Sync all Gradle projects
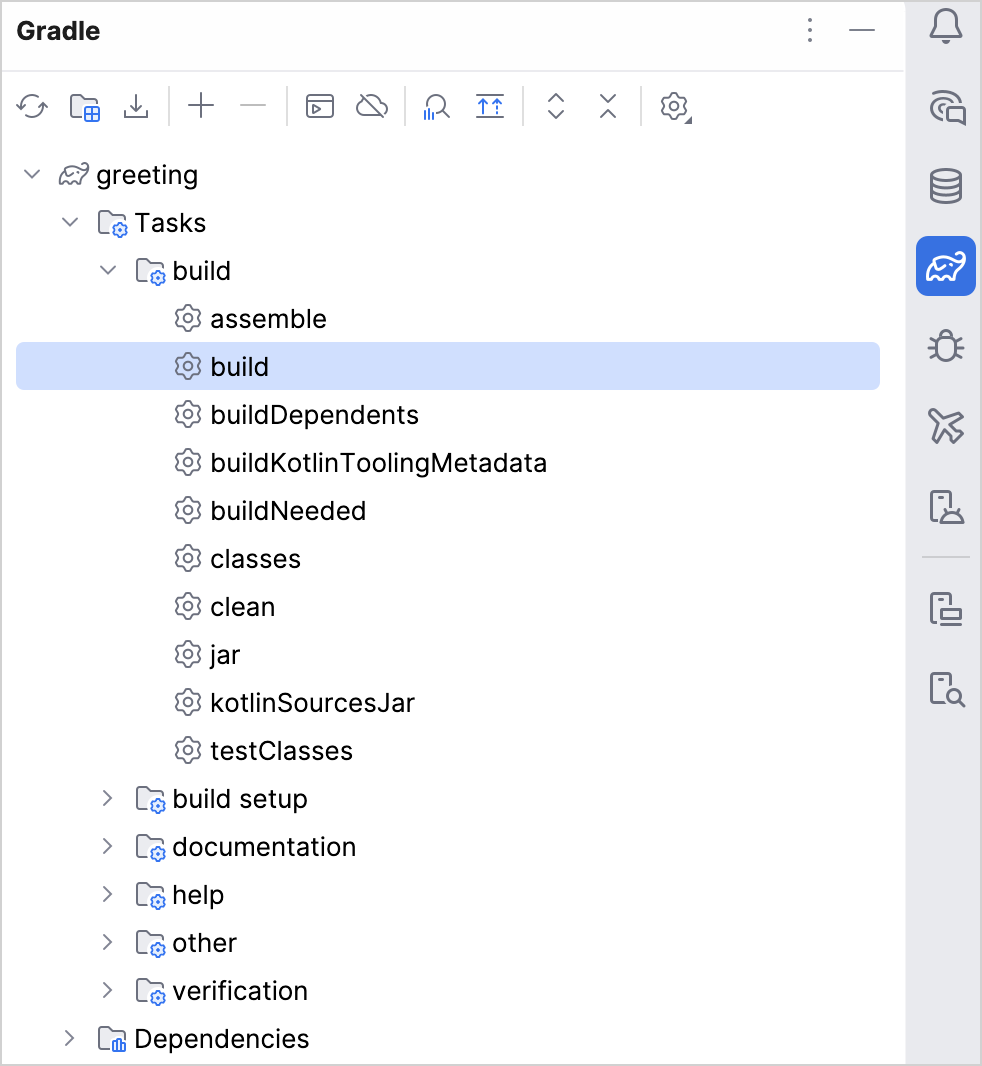Image resolution: width=982 pixels, height=1066 pixels. (32, 107)
